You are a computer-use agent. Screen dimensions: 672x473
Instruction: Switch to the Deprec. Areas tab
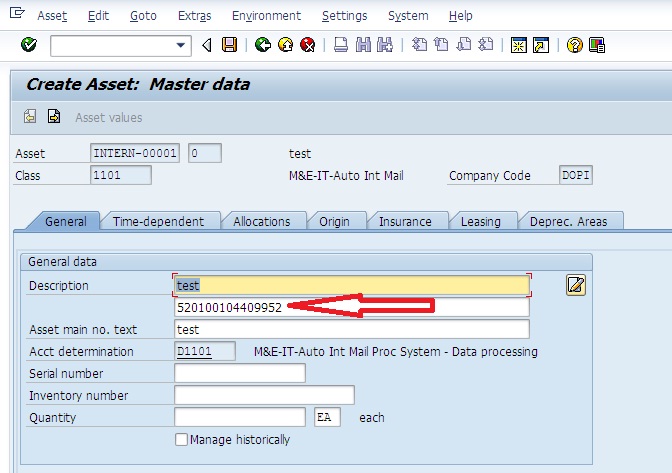[568, 221]
